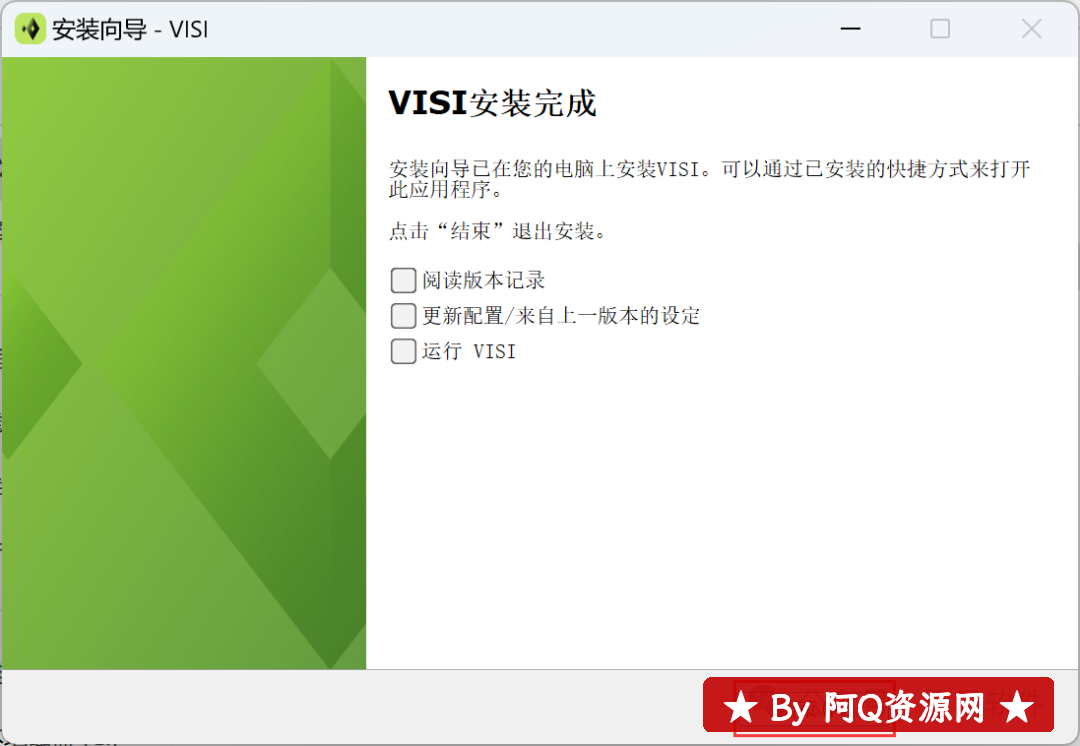Close the VISI setup wizard
1080x746 pixels.
[x=1031, y=29]
